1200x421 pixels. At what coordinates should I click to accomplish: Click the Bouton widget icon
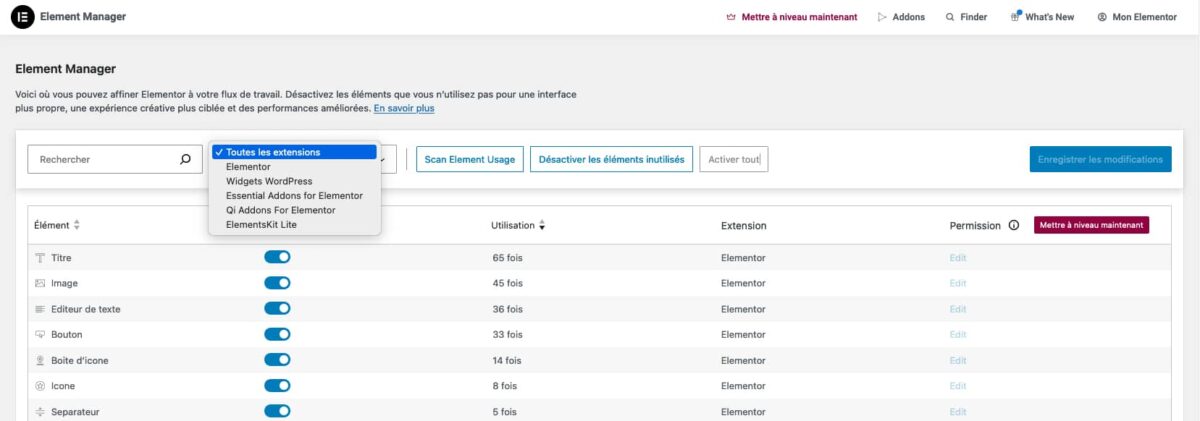click(x=40, y=335)
